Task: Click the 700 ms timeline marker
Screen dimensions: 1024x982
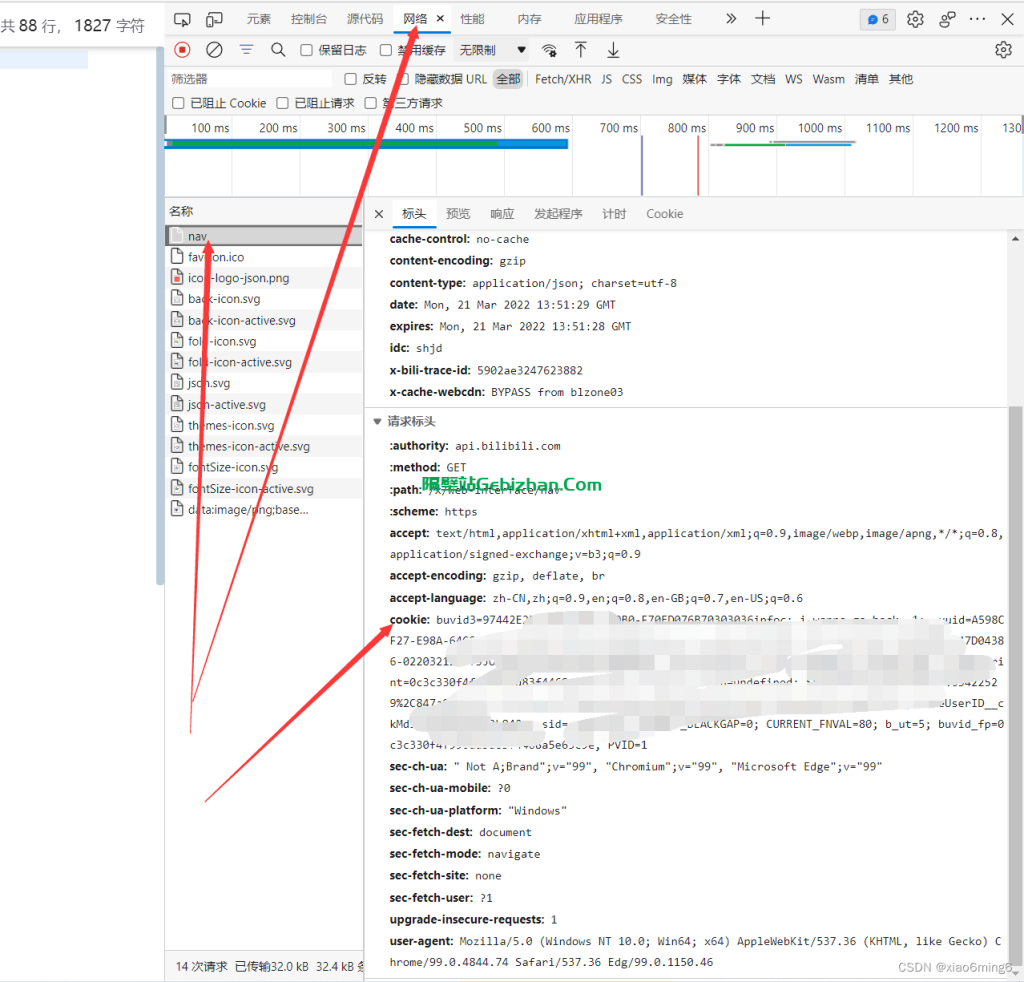Action: tap(618, 128)
